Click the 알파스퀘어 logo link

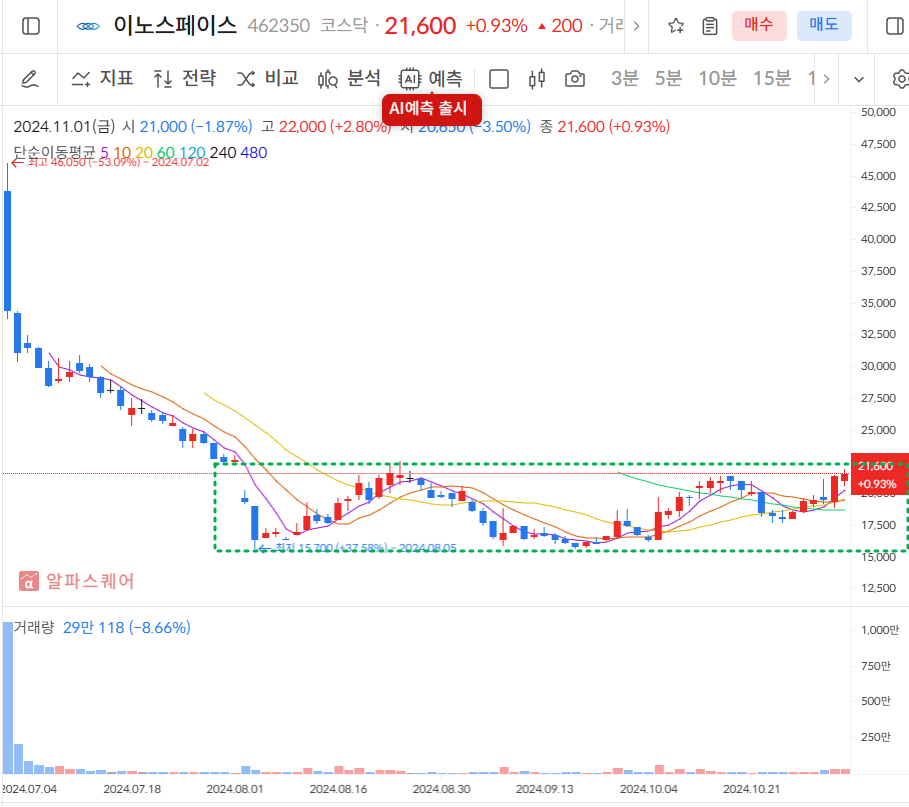click(77, 581)
